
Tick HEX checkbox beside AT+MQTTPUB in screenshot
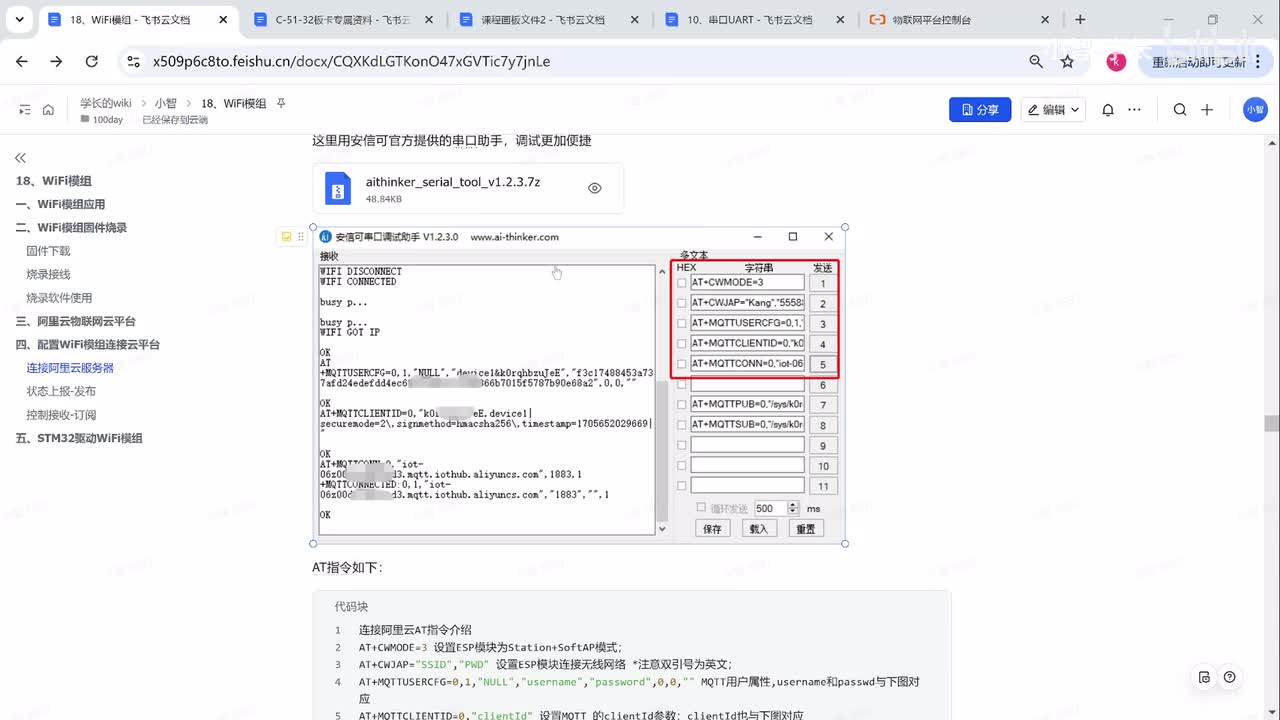[x=682, y=405]
